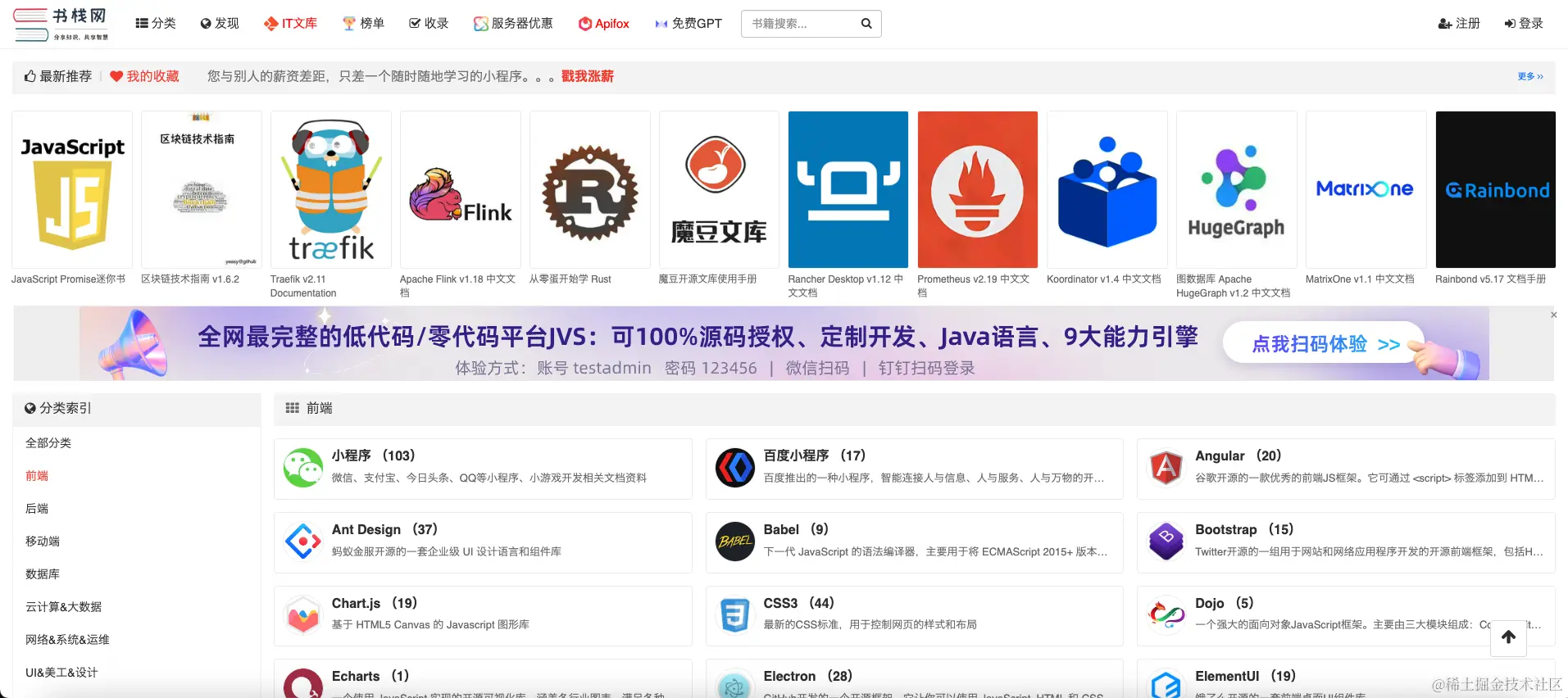The height and width of the screenshot is (698, 1568).
Task: Open the 分类 menu in the navbar
Action: (156, 24)
